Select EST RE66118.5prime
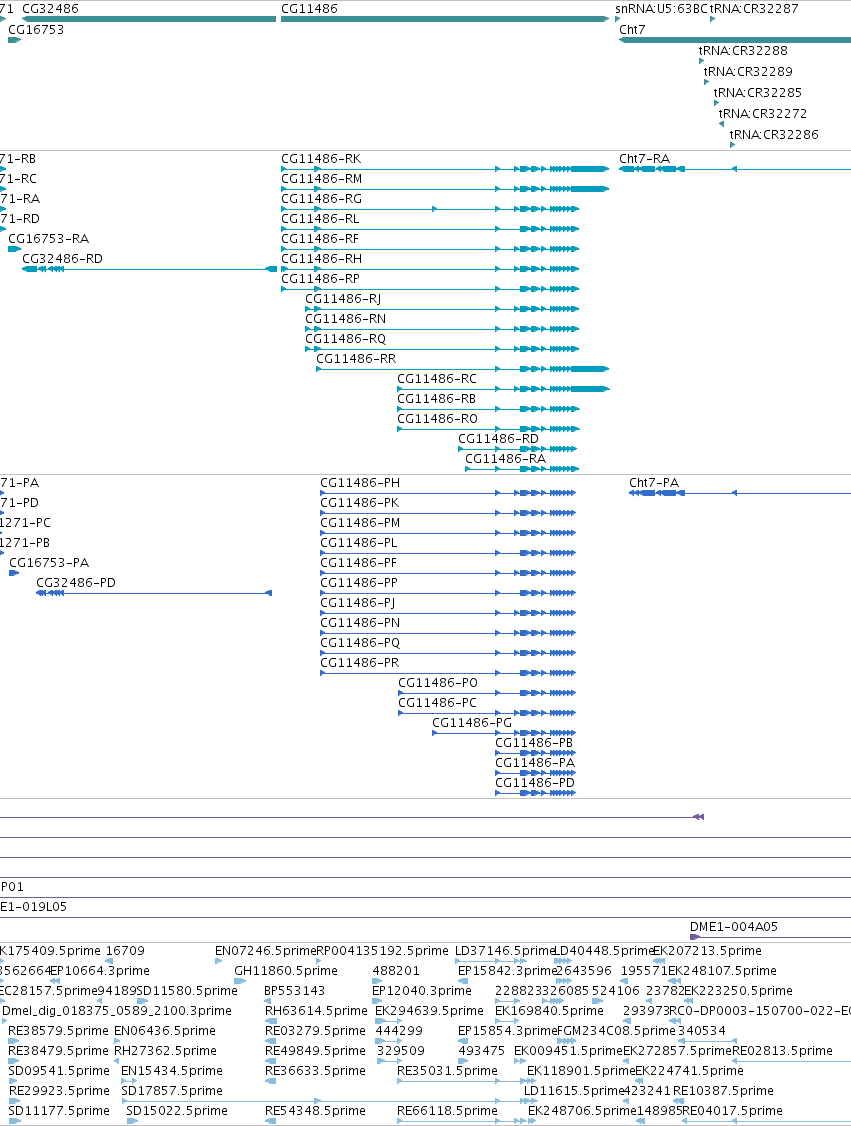851x1126 pixels. coord(447,1110)
